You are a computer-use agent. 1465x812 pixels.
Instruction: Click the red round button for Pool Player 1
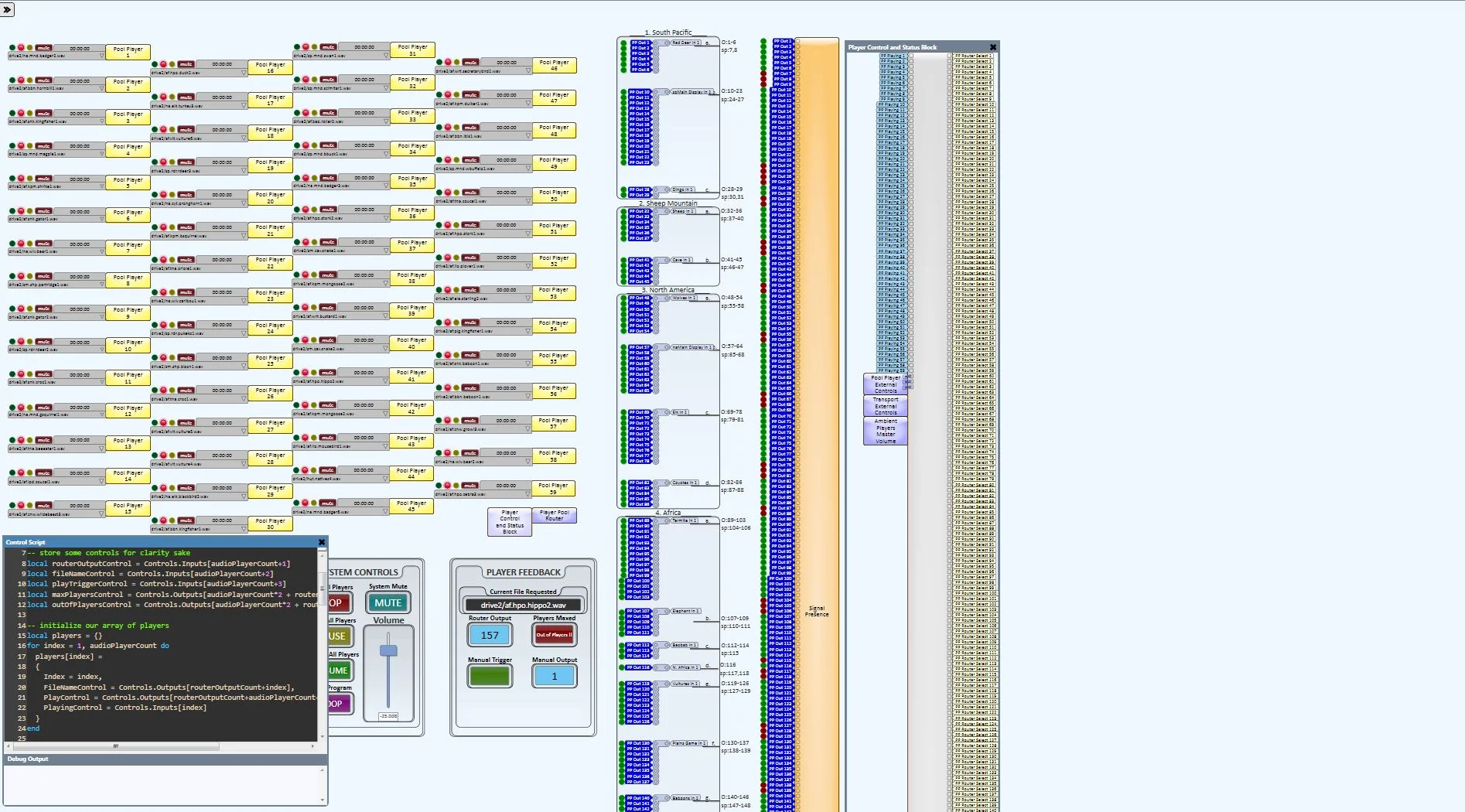tap(21, 48)
